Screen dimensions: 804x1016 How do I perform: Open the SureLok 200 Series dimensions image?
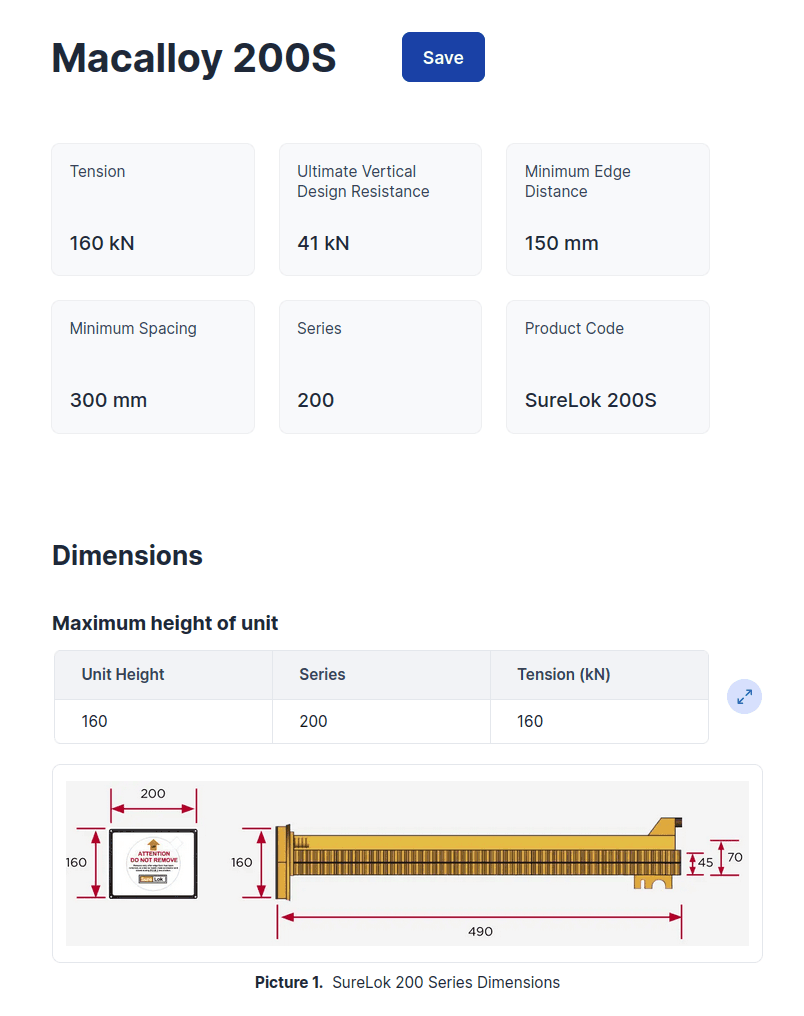click(408, 863)
